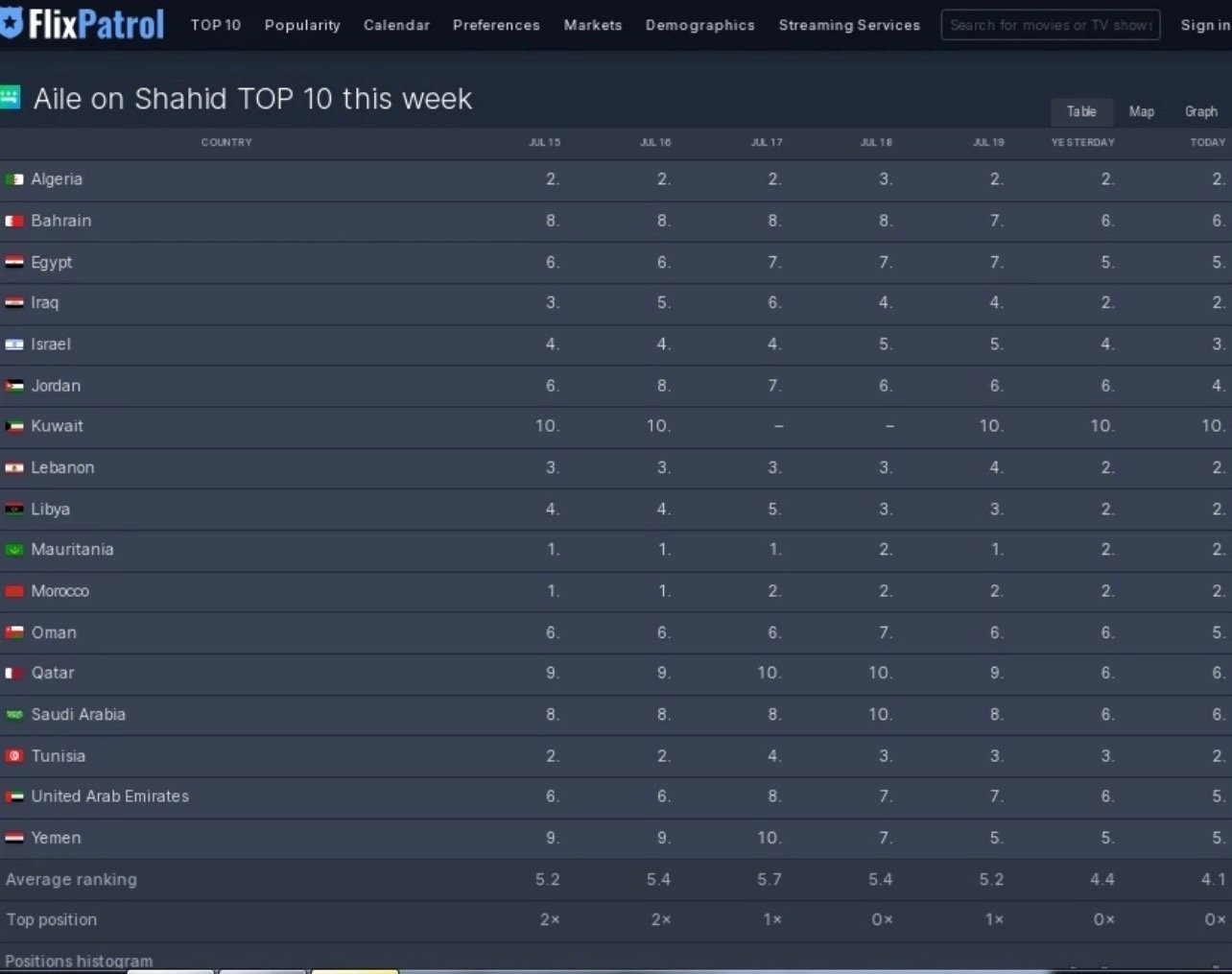Screen dimensions: 1232x974
Task: Click the Top position row label
Action: (x=52, y=920)
